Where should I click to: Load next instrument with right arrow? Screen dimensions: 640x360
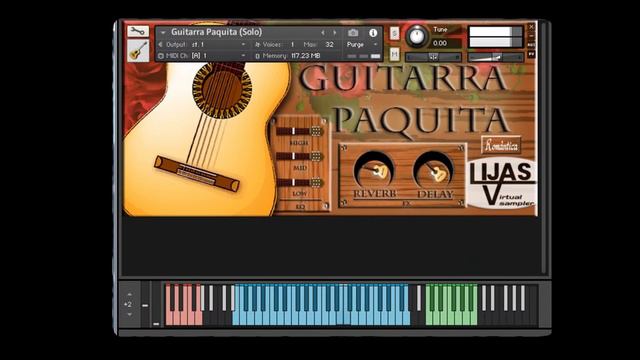(335, 33)
